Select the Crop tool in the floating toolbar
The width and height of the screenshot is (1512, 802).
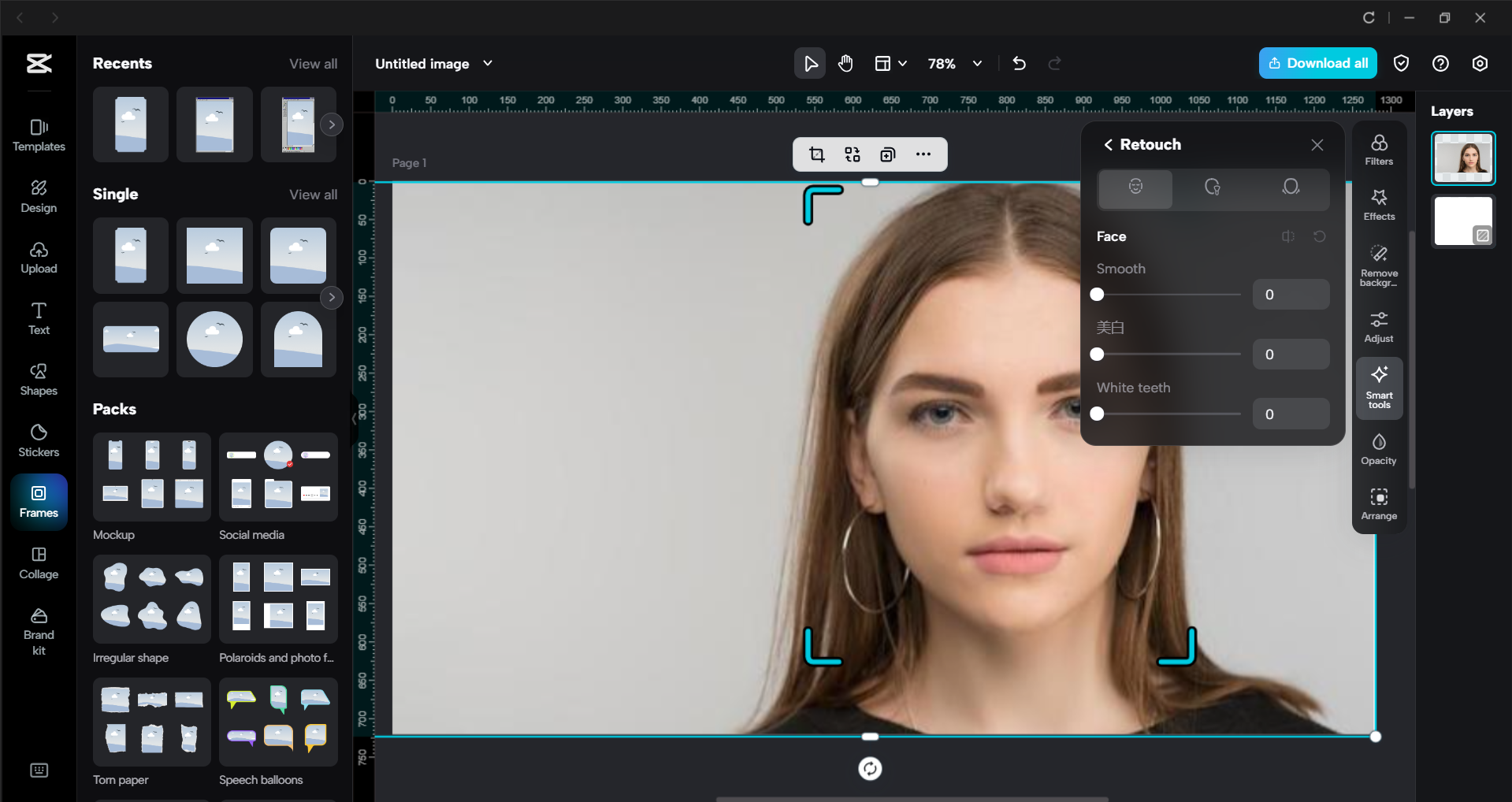pyautogui.click(x=817, y=154)
